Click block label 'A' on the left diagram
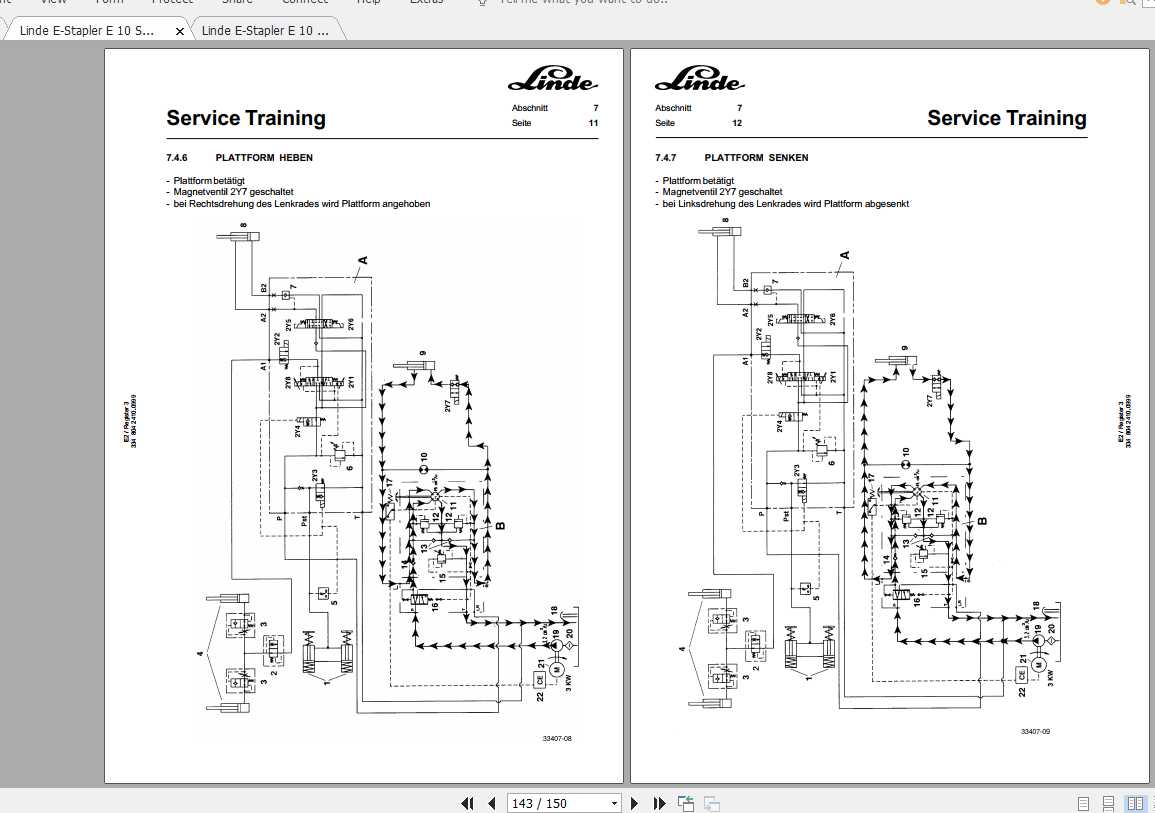Image resolution: width=1155 pixels, height=813 pixels. point(362,260)
